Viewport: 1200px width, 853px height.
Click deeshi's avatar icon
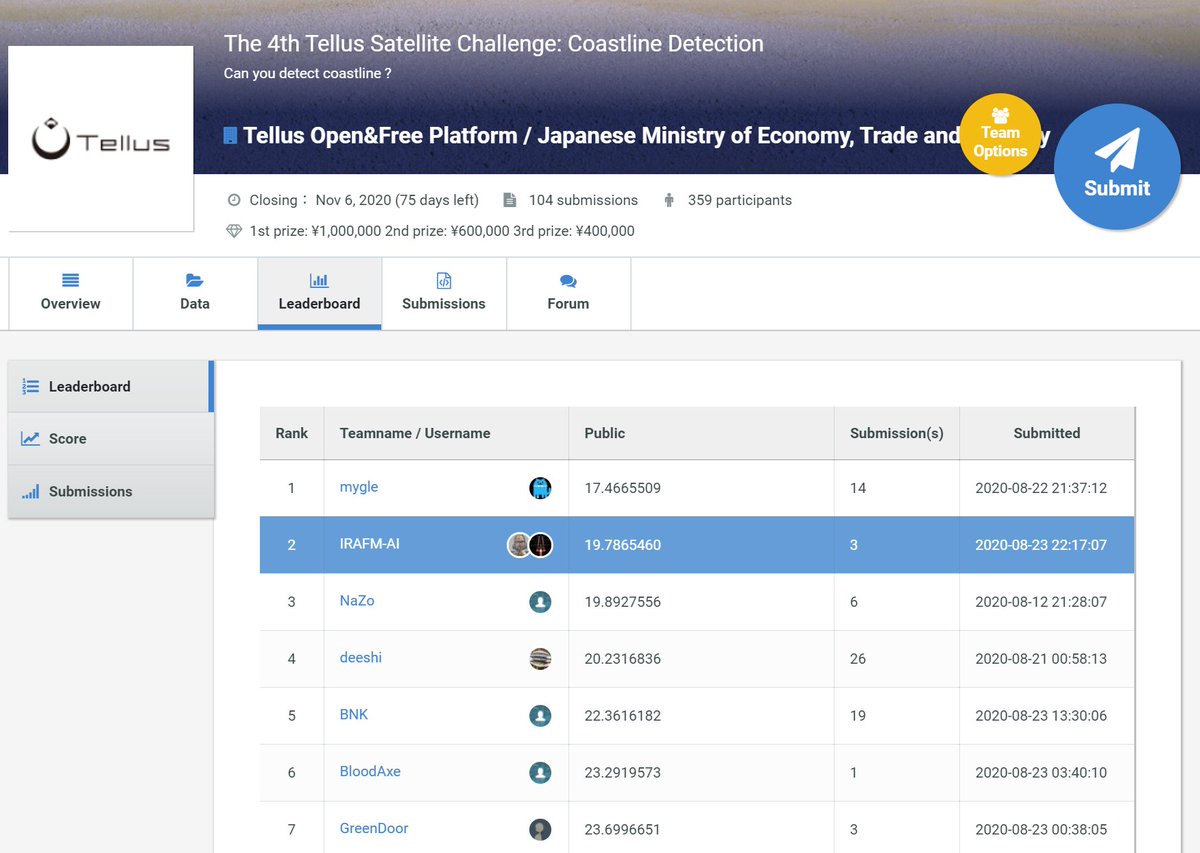click(540, 659)
